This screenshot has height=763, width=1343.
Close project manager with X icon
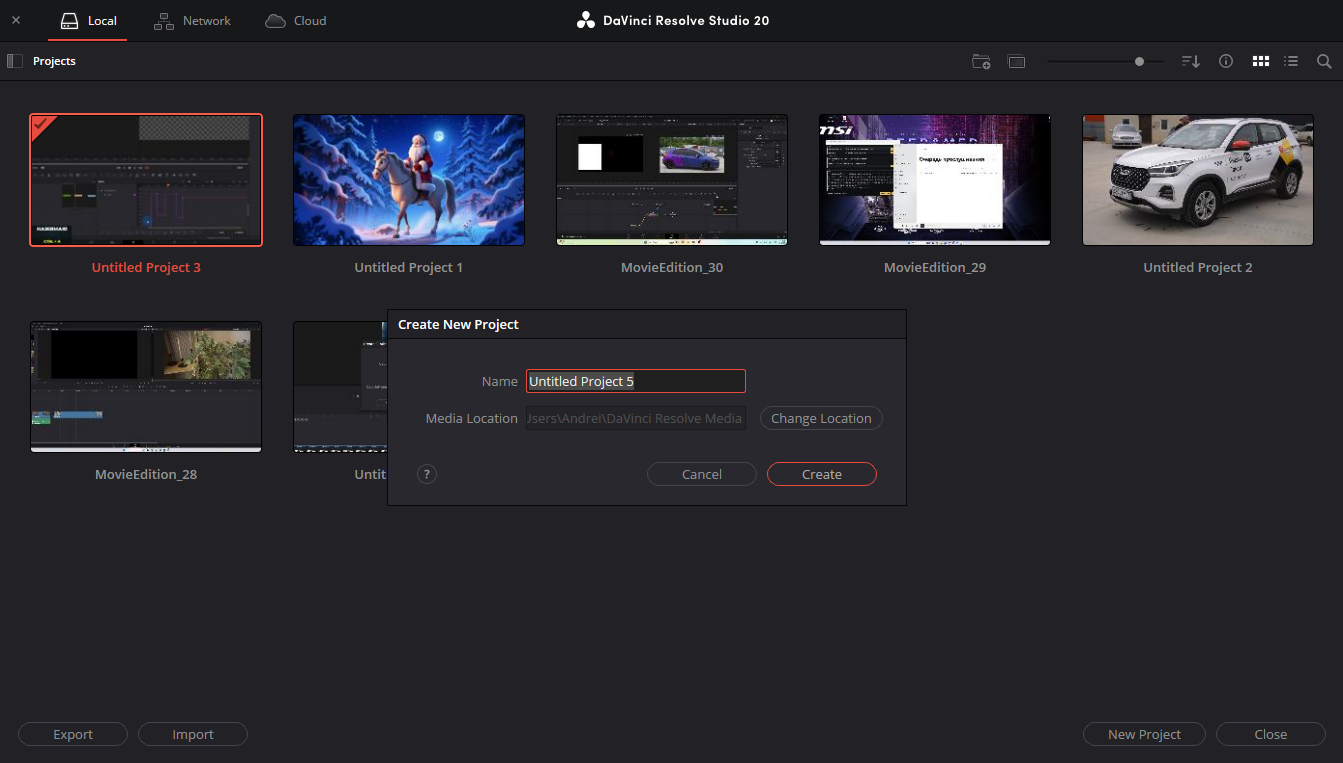click(16, 20)
